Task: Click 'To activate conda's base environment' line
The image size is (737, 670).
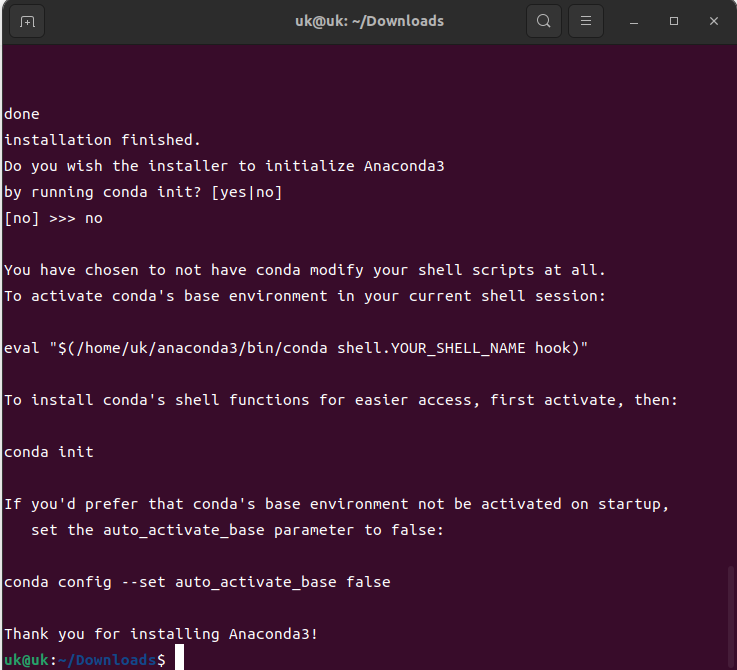Action: pyautogui.click(x=305, y=296)
